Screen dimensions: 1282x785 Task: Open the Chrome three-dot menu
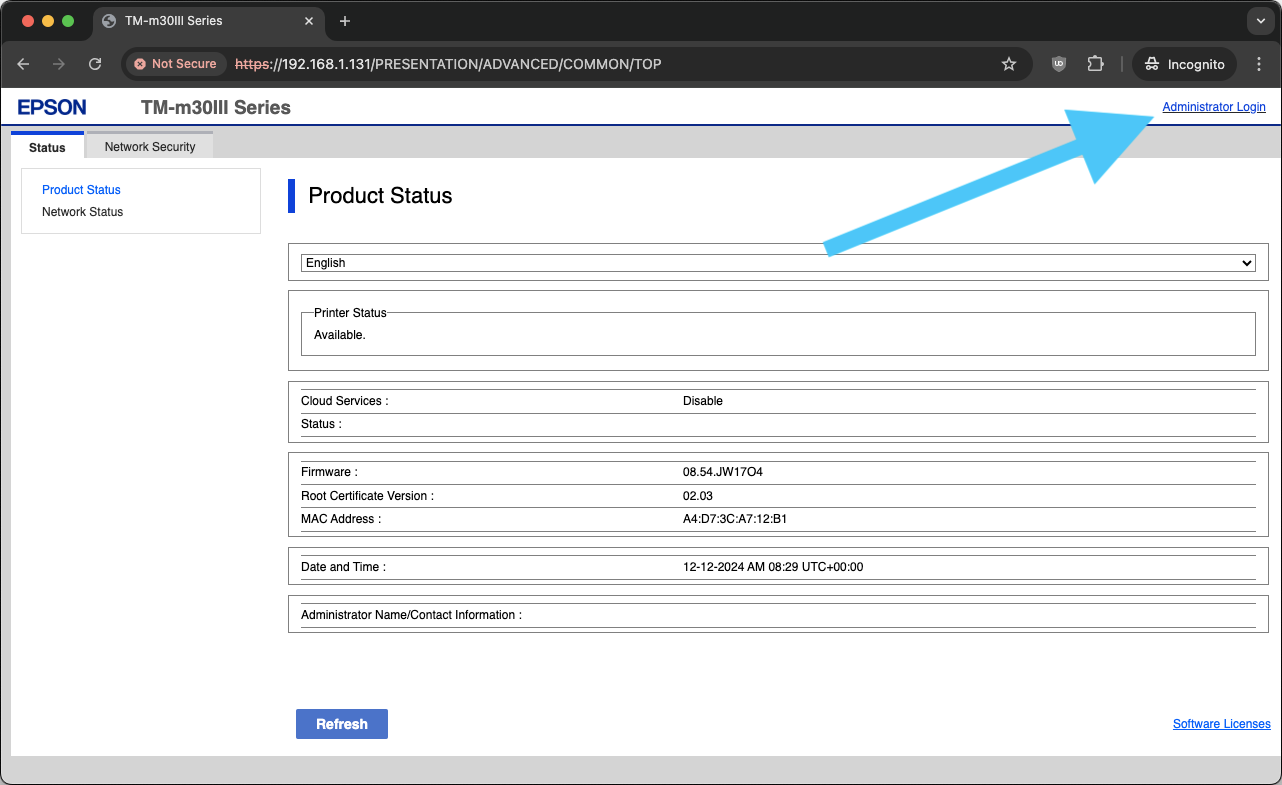[1259, 64]
